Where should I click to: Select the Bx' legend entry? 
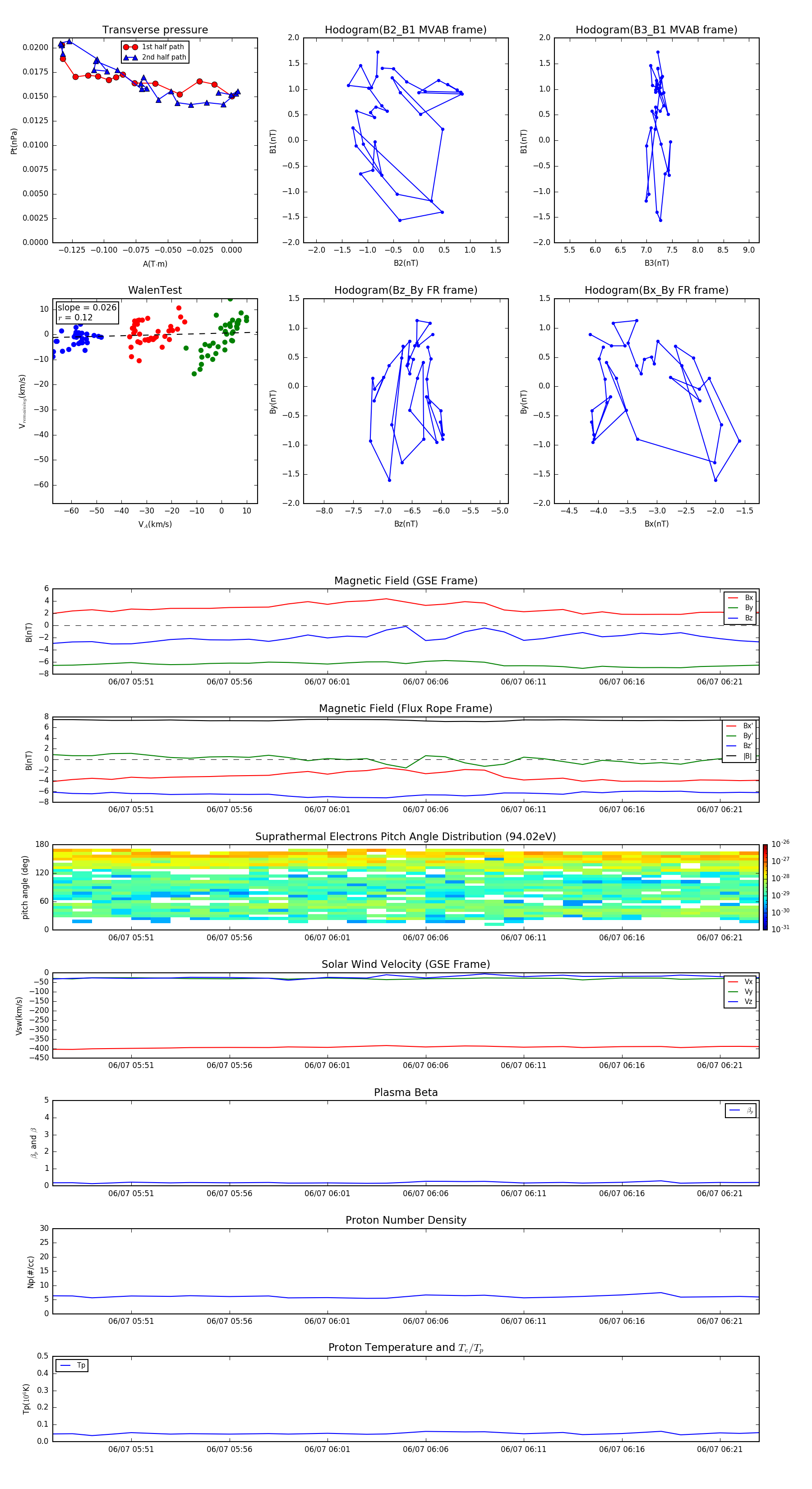[x=740, y=726]
